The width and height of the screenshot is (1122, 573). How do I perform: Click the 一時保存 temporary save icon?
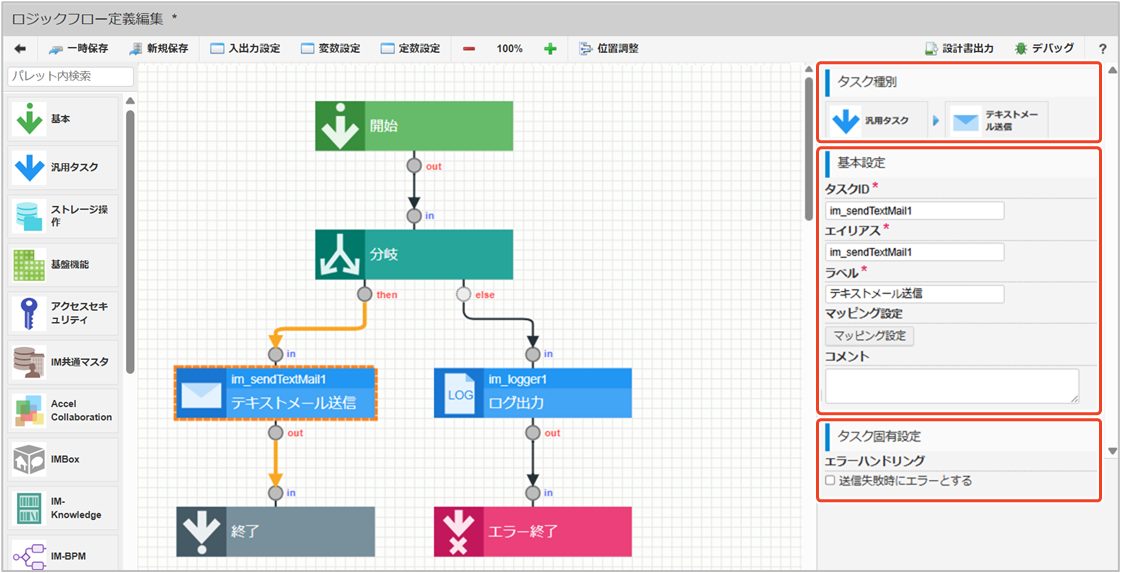pyautogui.click(x=56, y=49)
